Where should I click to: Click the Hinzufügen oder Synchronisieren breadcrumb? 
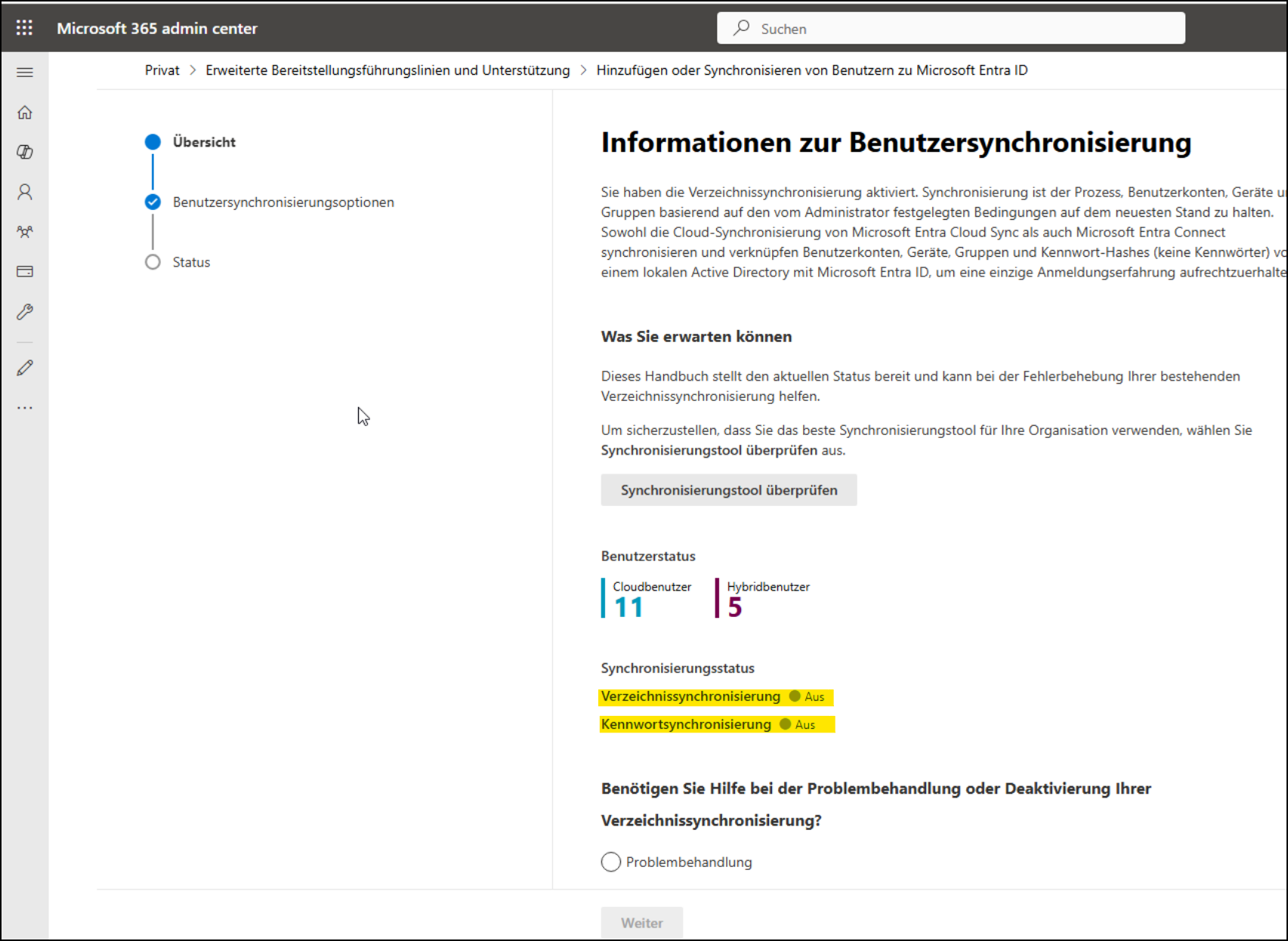812,70
